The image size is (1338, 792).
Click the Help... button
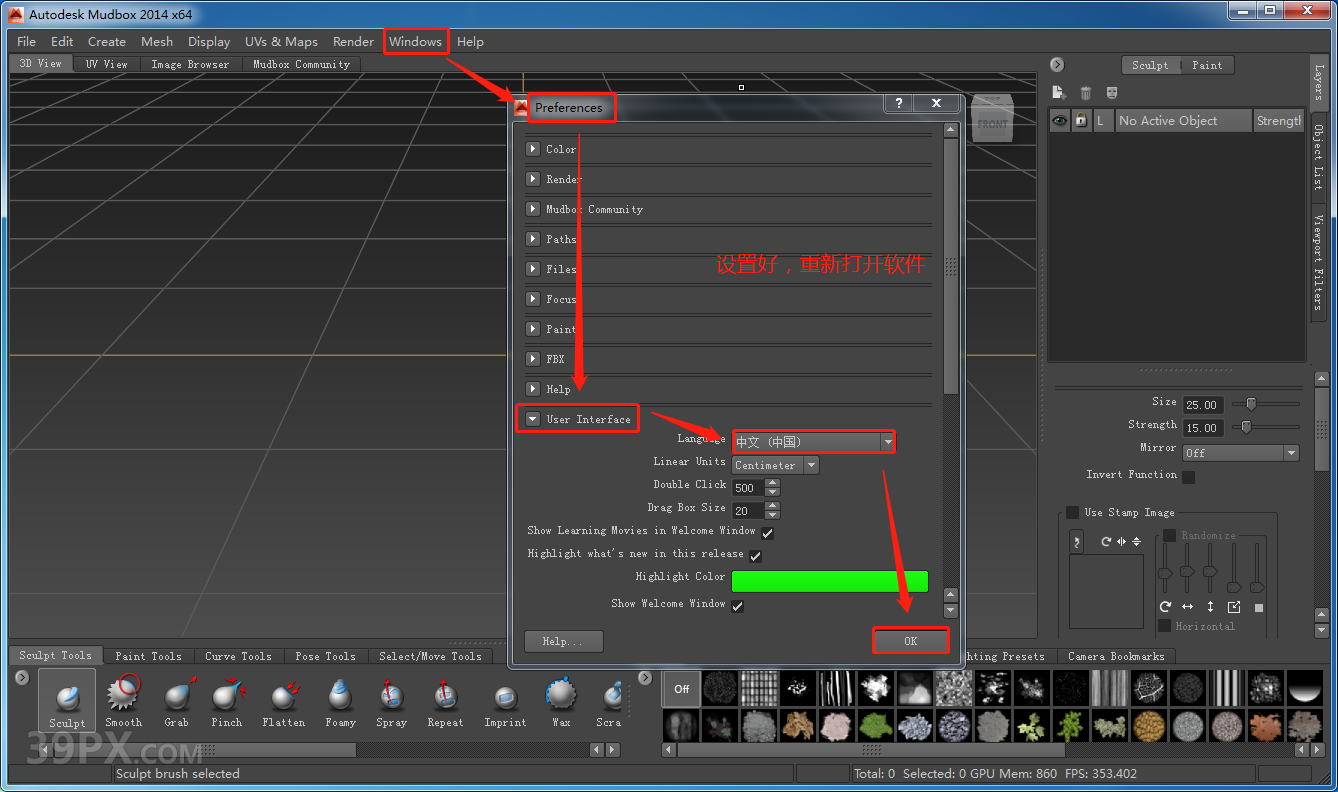pyautogui.click(x=563, y=641)
